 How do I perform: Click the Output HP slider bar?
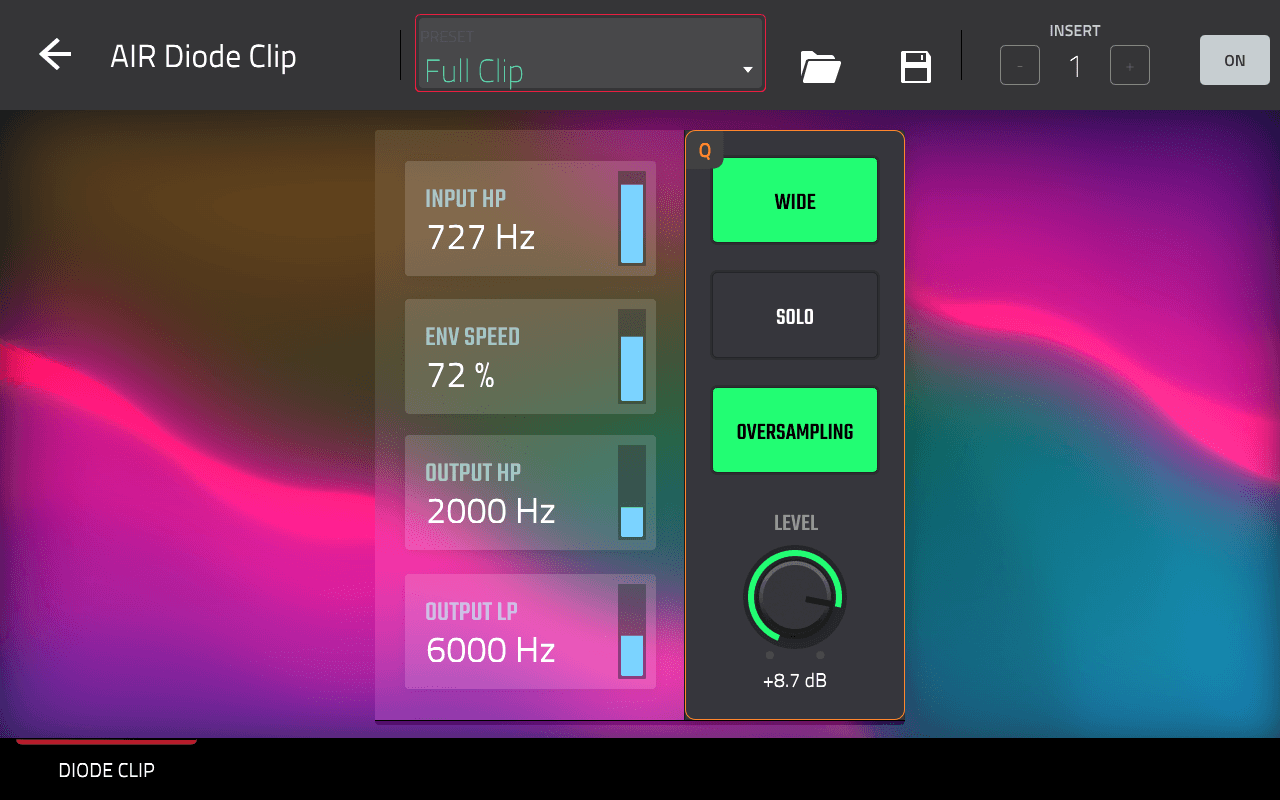click(632, 493)
